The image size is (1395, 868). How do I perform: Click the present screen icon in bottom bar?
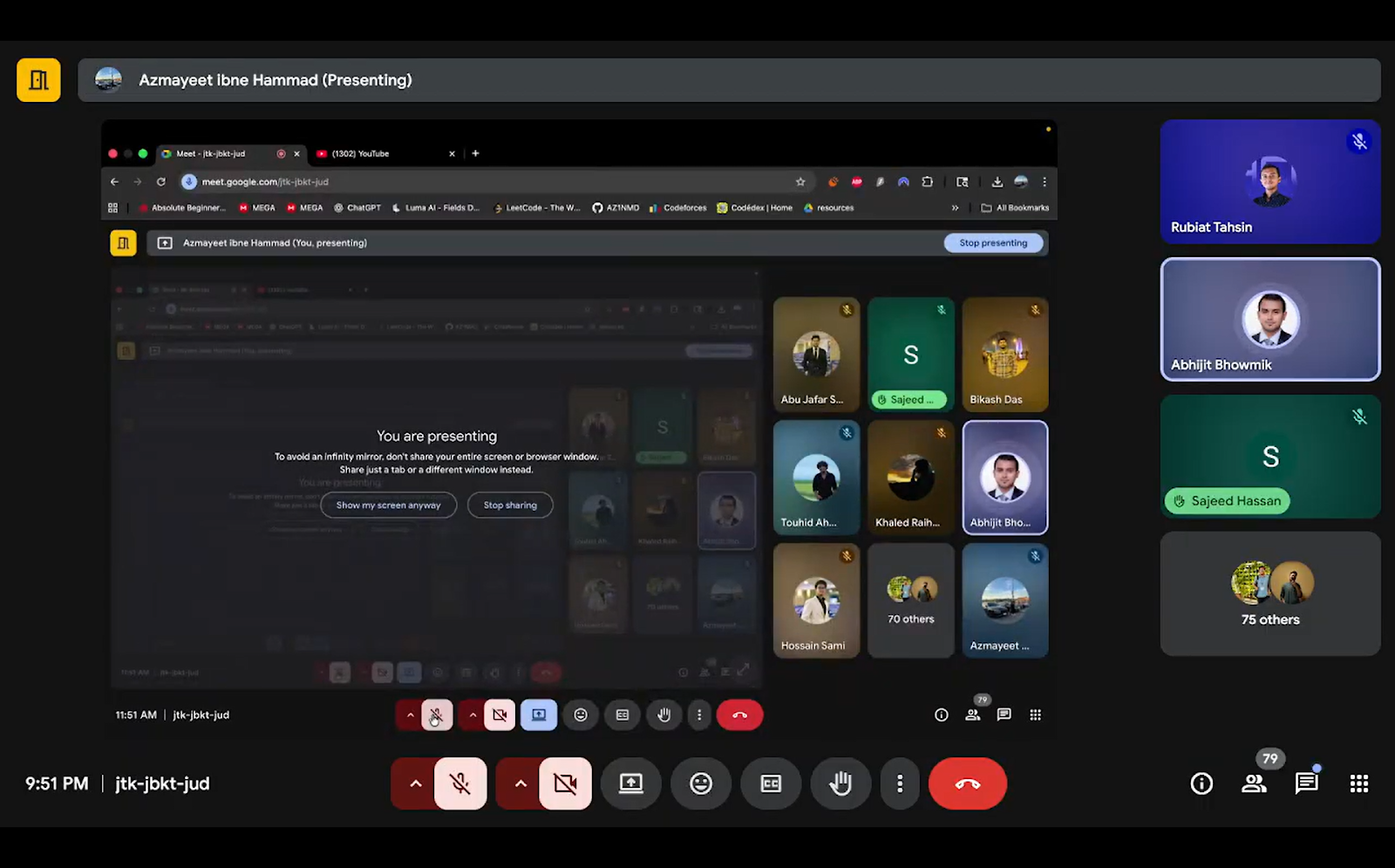click(631, 783)
